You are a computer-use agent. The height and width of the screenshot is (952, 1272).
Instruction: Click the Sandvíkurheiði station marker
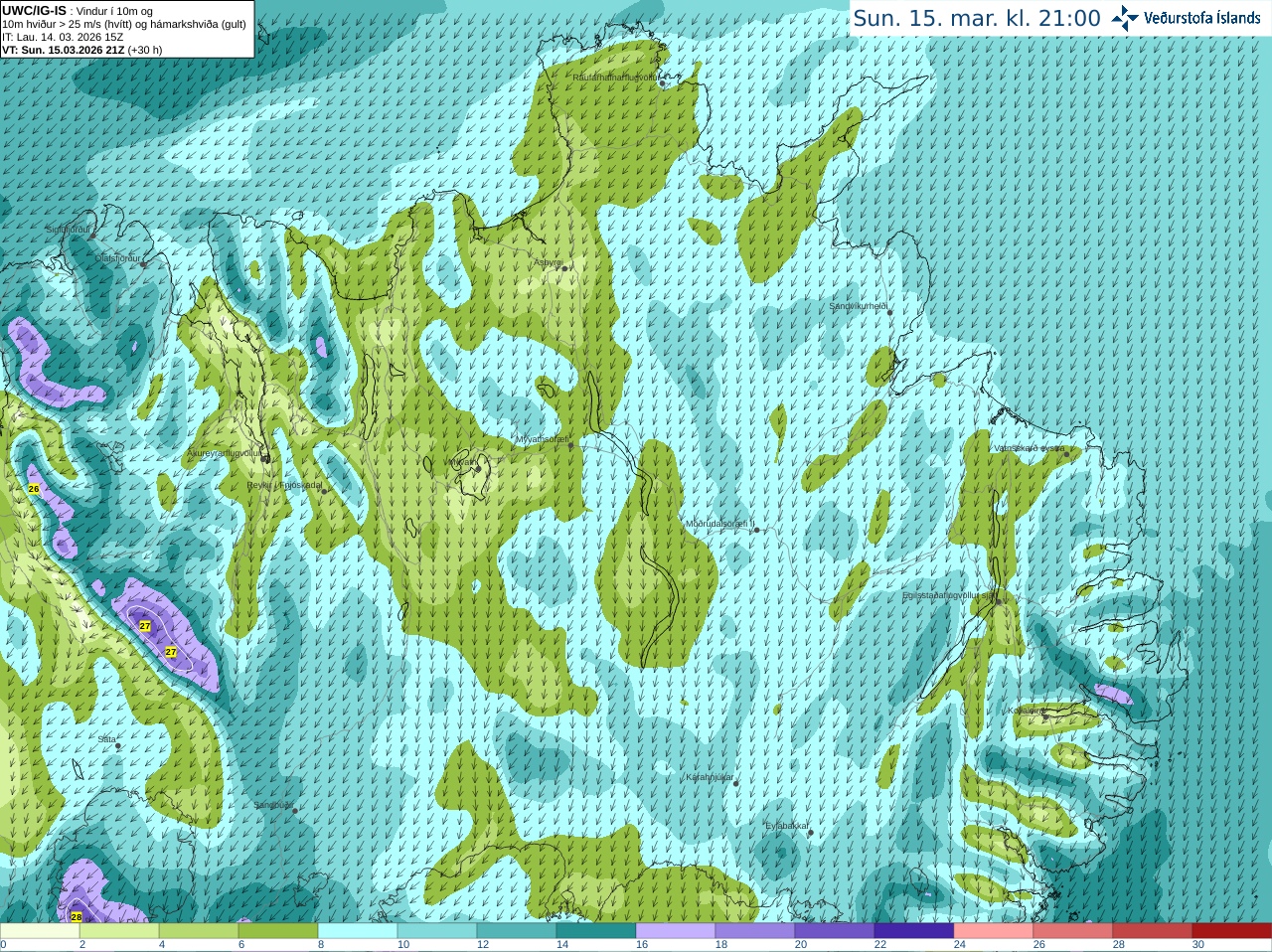(890, 313)
